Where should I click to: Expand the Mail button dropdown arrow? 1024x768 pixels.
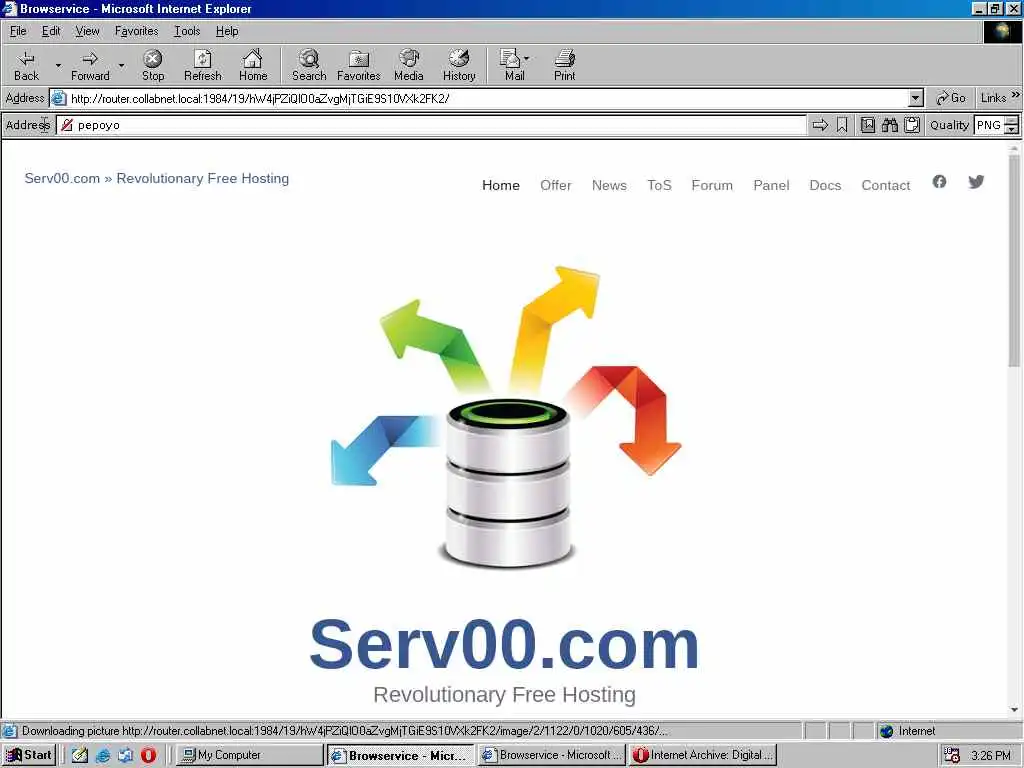tap(526, 58)
